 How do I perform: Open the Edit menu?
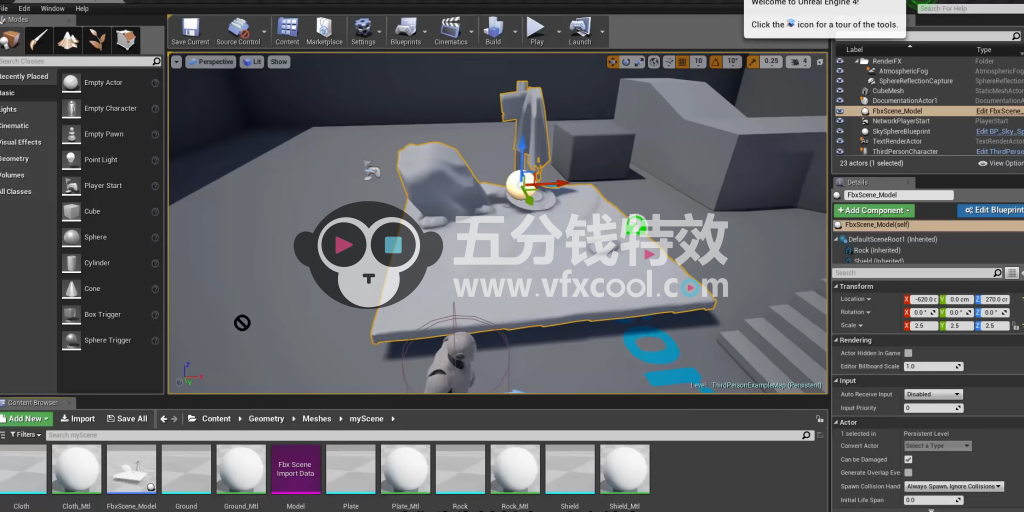24,8
